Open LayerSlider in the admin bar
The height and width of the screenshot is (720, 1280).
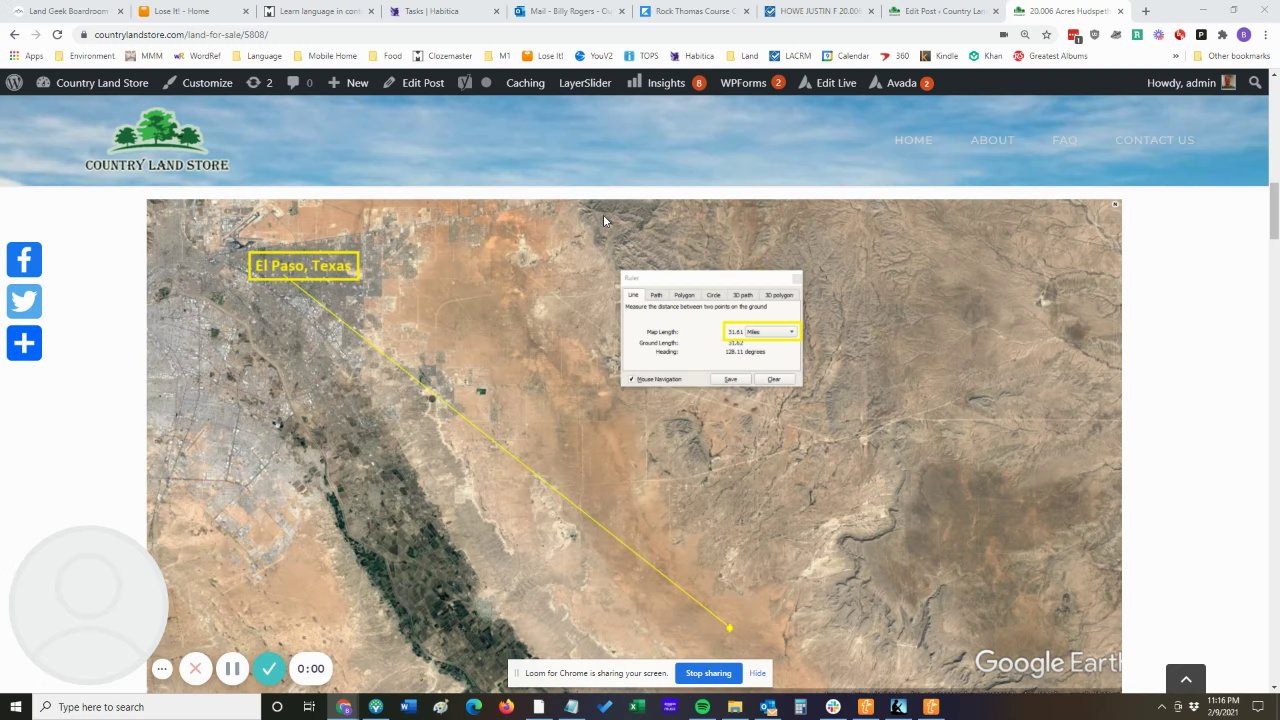(x=585, y=83)
